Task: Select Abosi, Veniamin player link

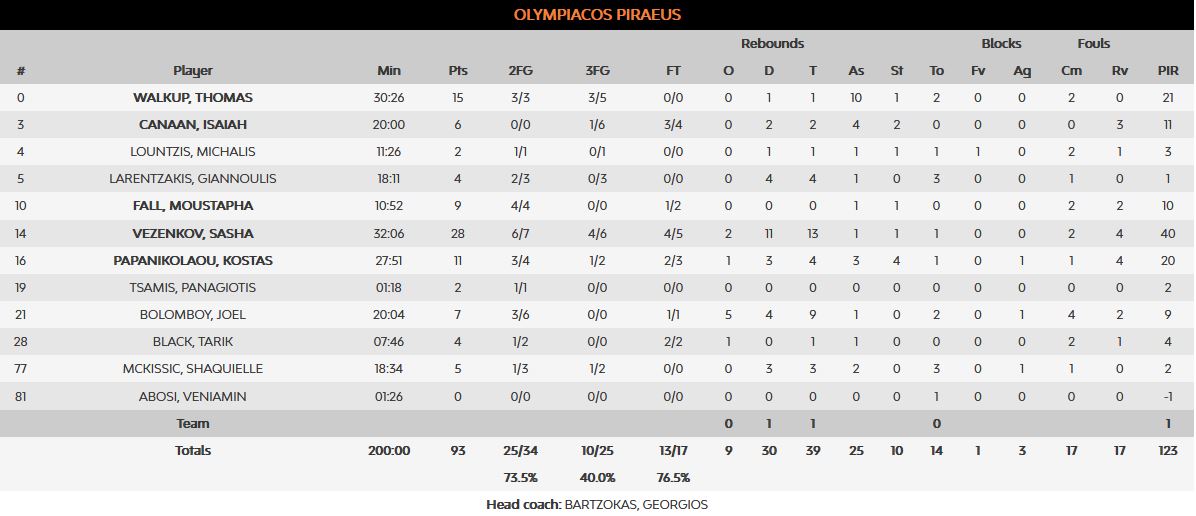Action: 193,397
